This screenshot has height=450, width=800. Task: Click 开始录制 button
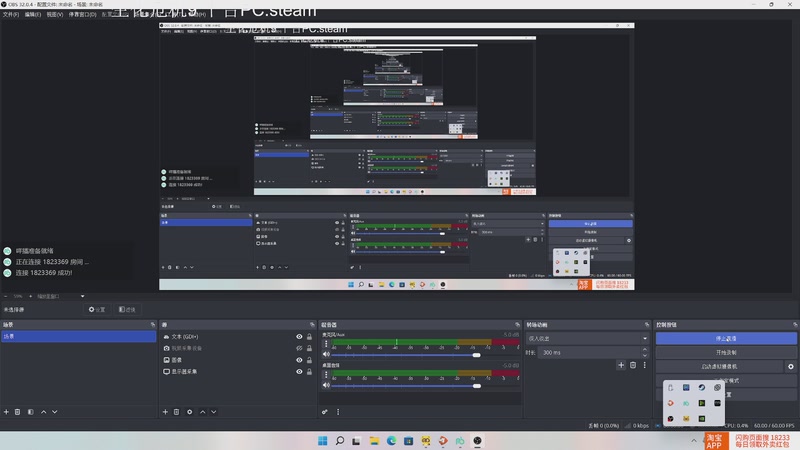click(x=726, y=353)
